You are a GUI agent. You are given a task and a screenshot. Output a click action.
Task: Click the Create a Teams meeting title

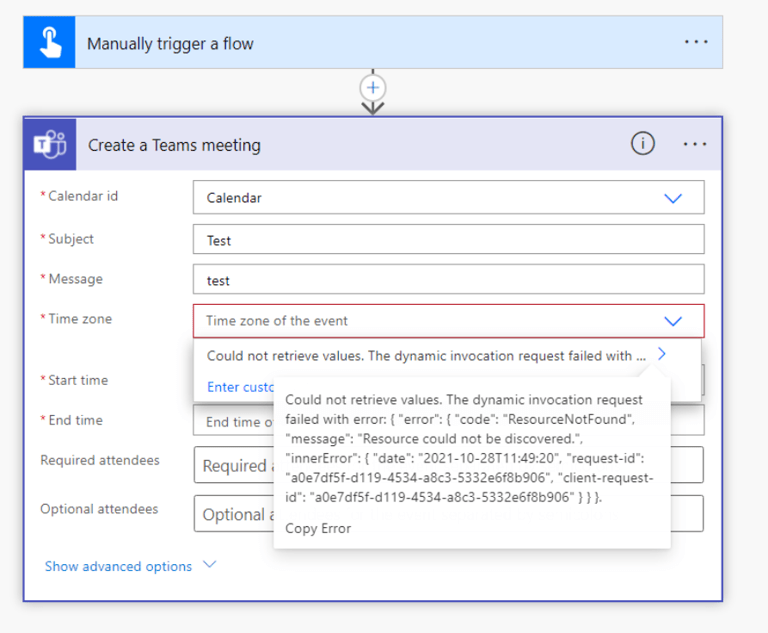click(x=174, y=145)
